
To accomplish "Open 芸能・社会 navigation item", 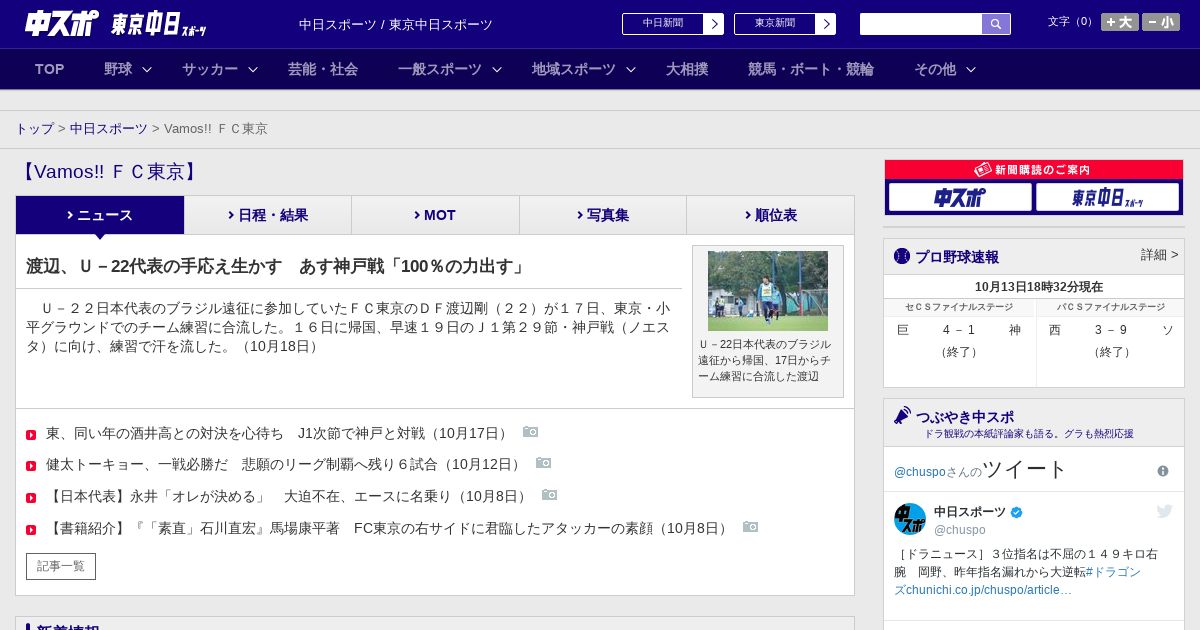I will 323,69.
